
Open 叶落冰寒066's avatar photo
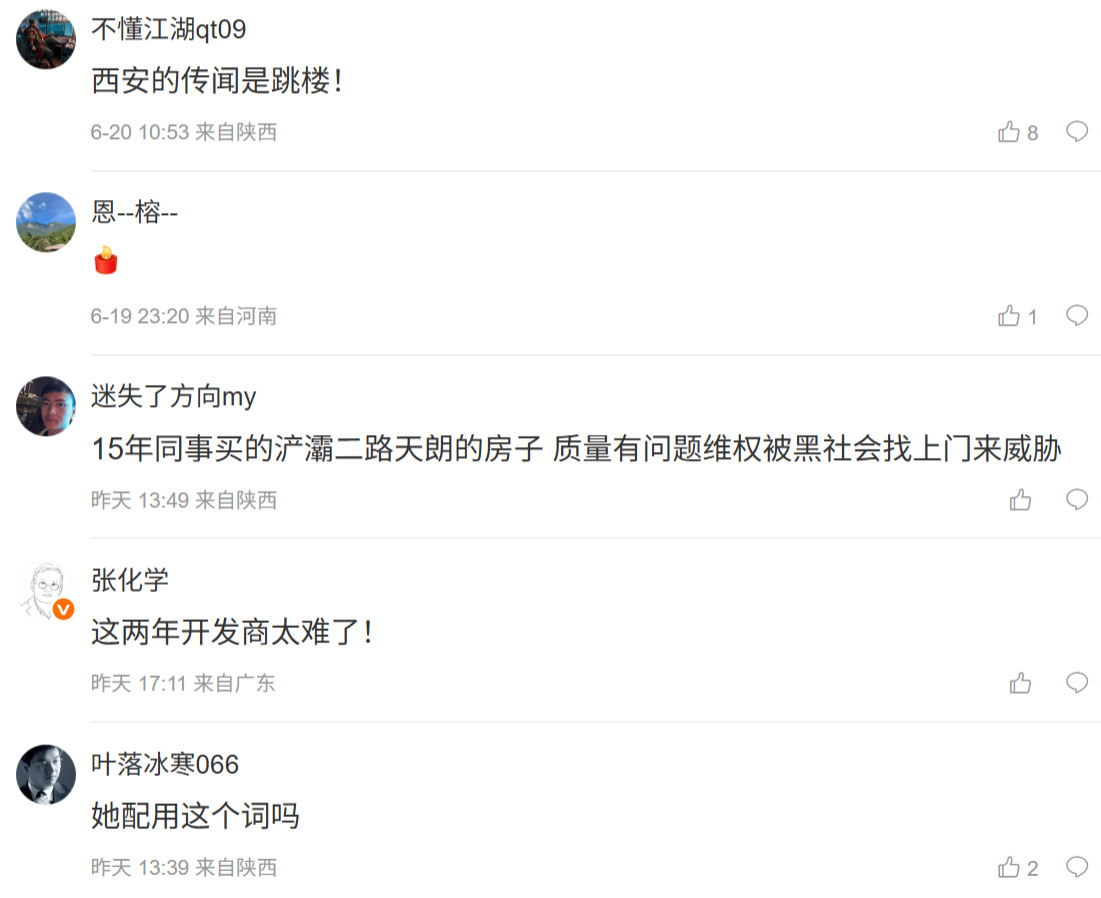click(x=46, y=774)
